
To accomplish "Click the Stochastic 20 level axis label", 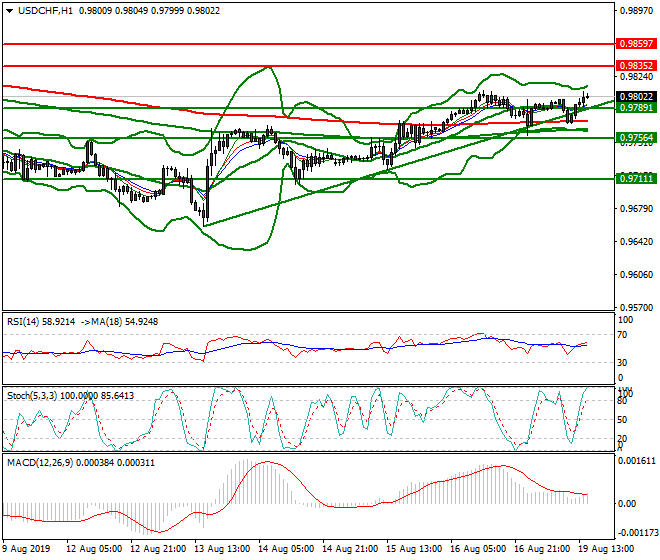I will pos(622,439).
